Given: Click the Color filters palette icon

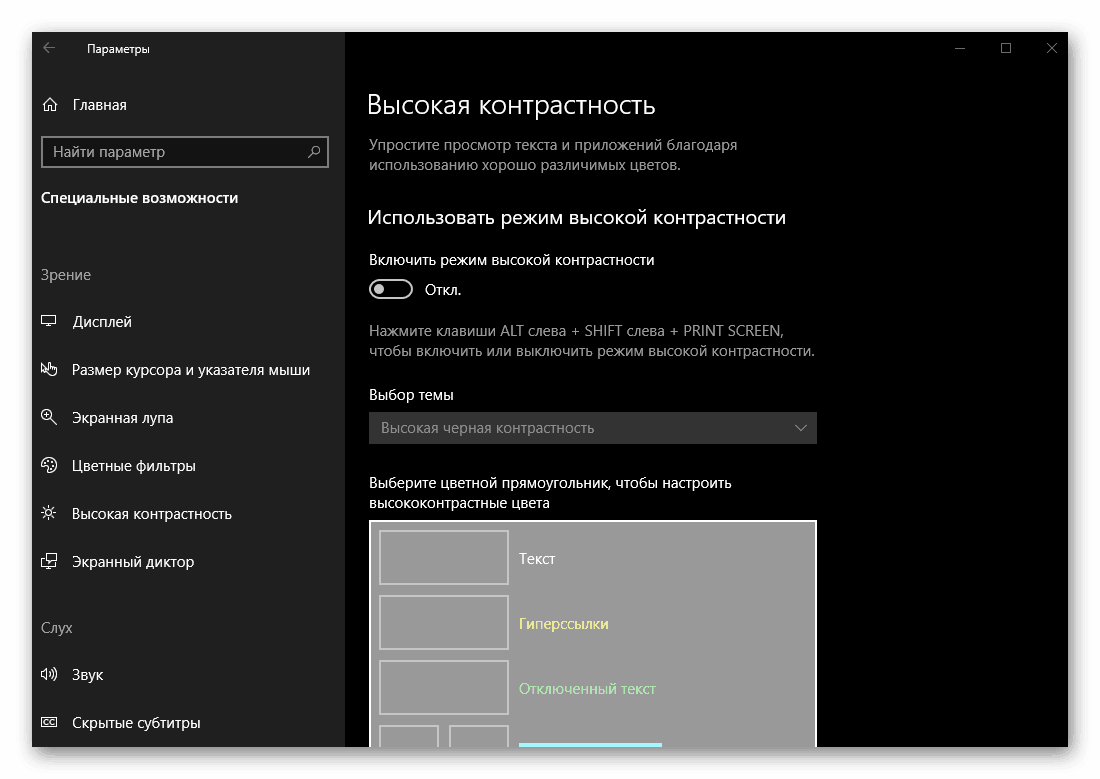Looking at the screenshot, I should click(x=48, y=465).
